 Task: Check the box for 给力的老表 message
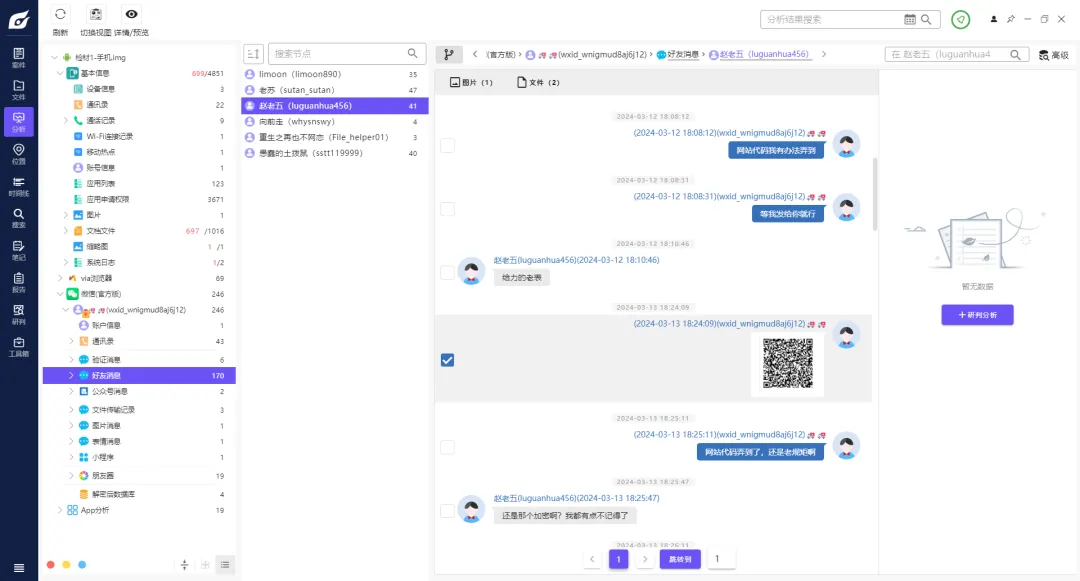(447, 272)
